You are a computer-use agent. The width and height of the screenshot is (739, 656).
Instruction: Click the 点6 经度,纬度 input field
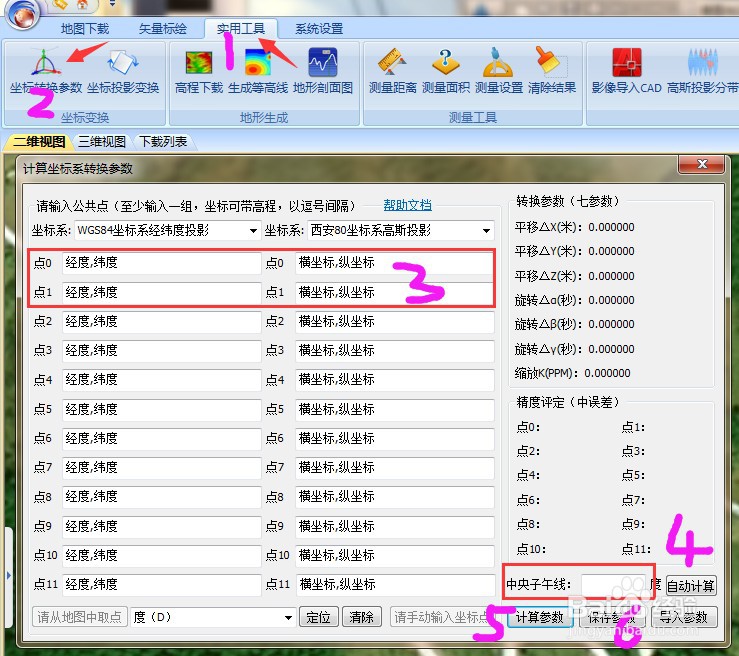(x=161, y=439)
